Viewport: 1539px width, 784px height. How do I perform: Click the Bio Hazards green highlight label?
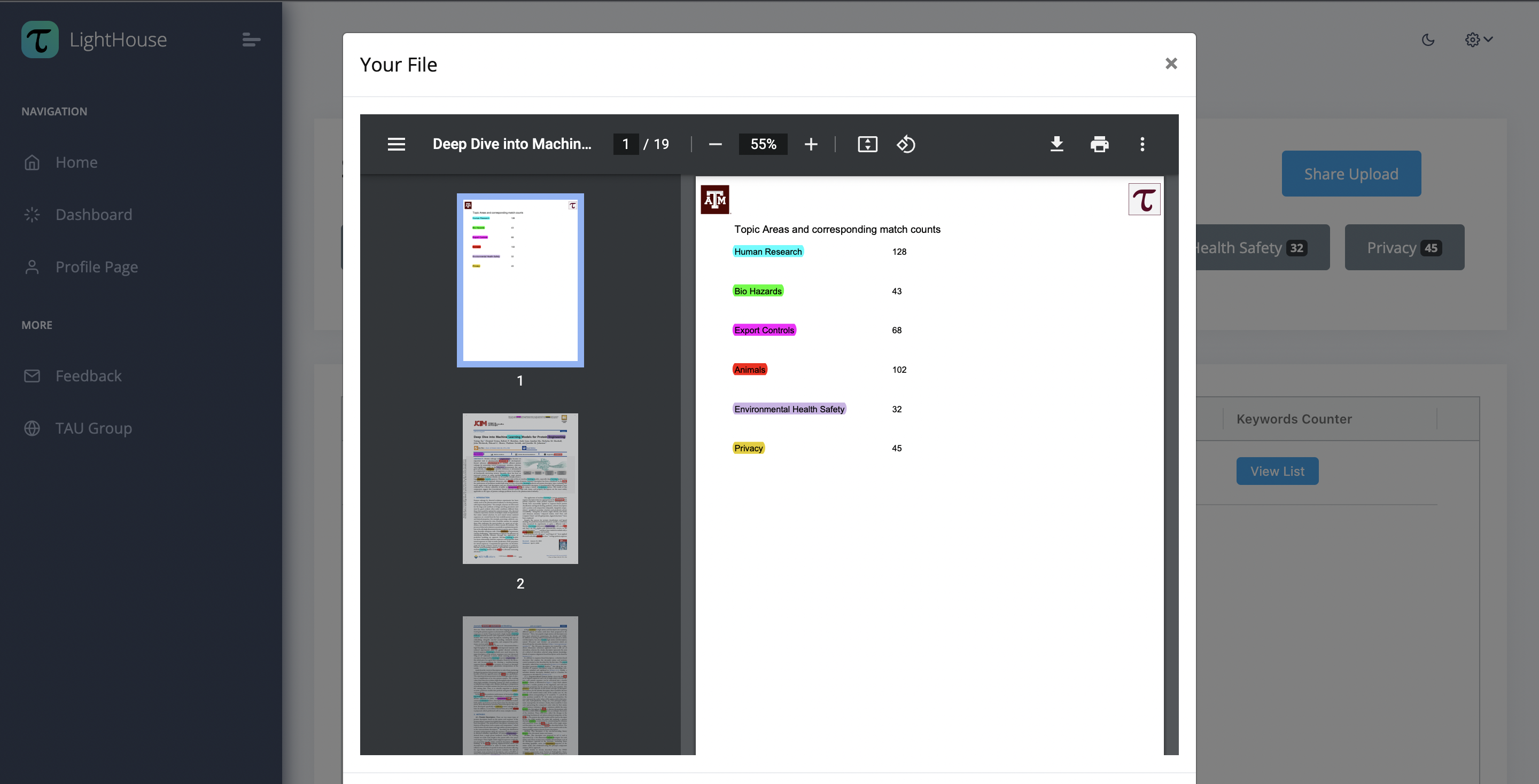758,292
